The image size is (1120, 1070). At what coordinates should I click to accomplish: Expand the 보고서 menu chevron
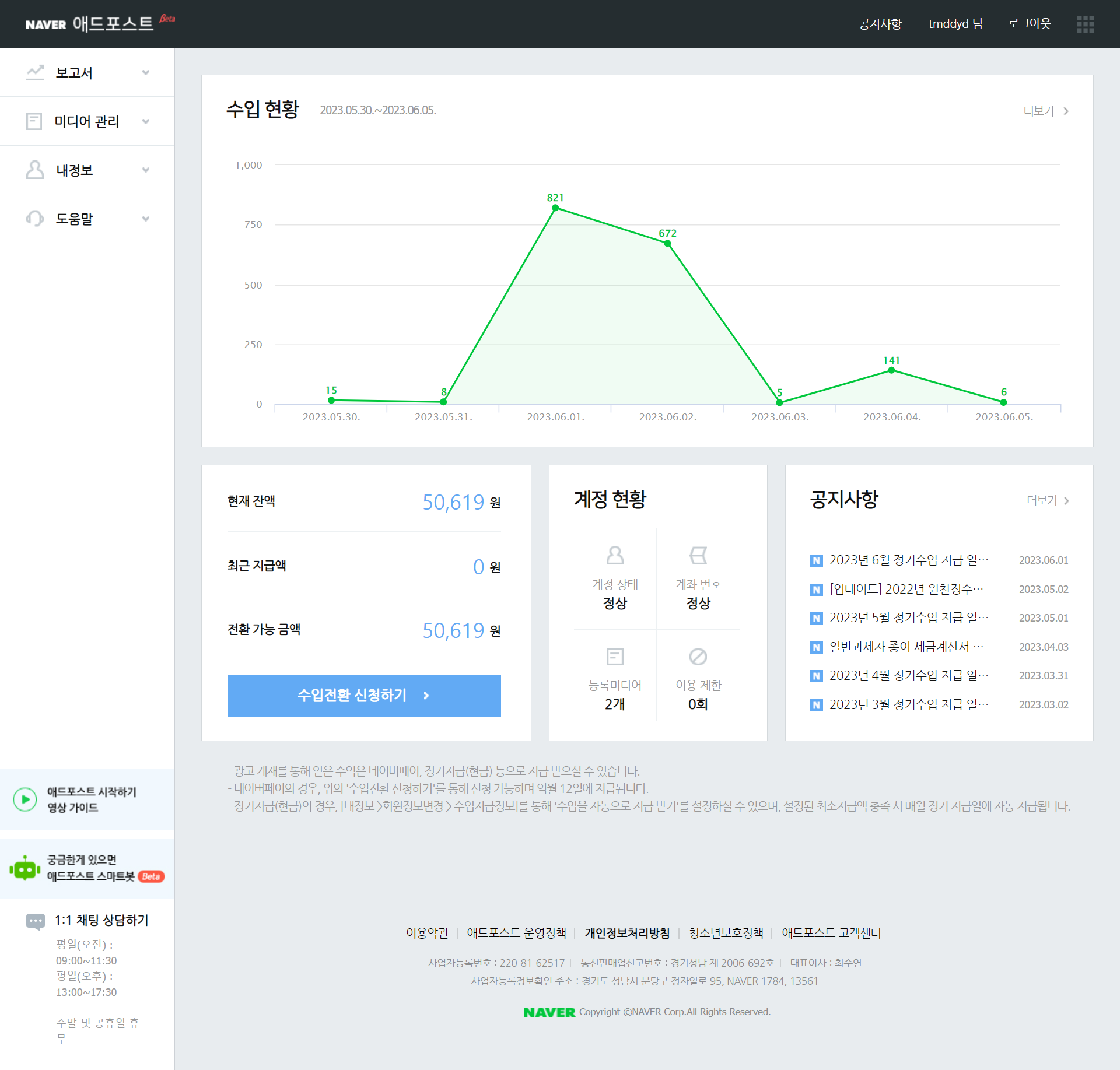point(146,73)
